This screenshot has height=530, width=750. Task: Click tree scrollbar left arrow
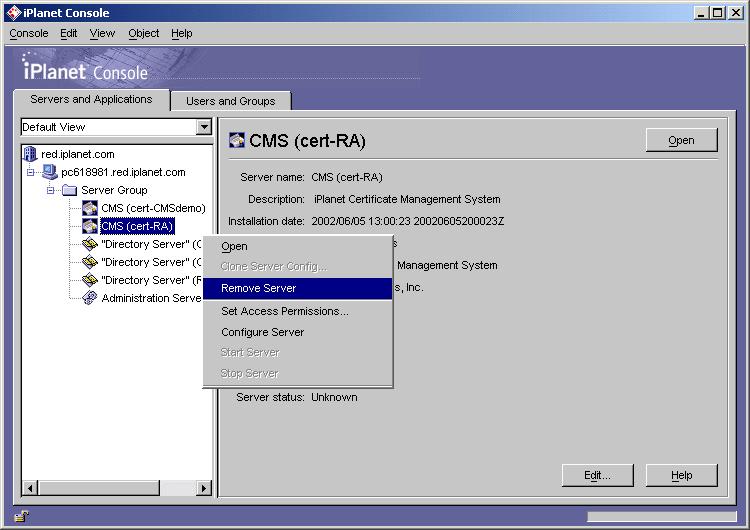click(x=30, y=488)
